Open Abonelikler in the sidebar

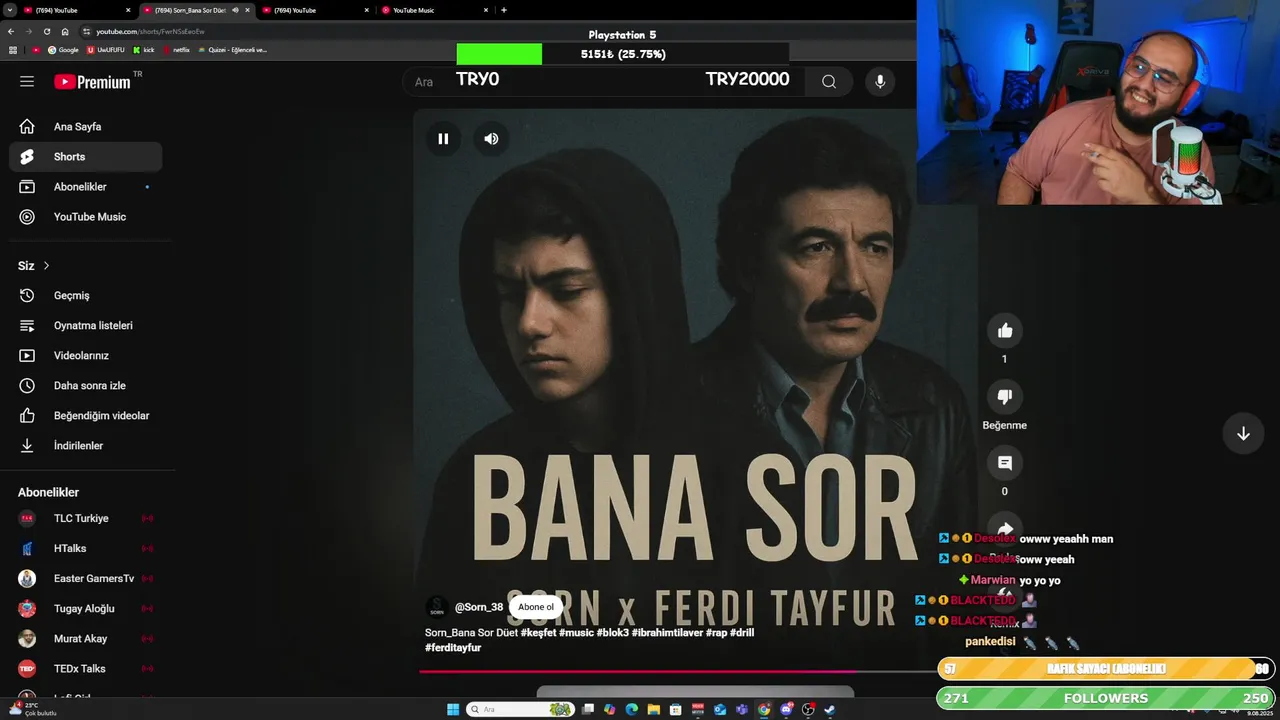[x=86, y=187]
